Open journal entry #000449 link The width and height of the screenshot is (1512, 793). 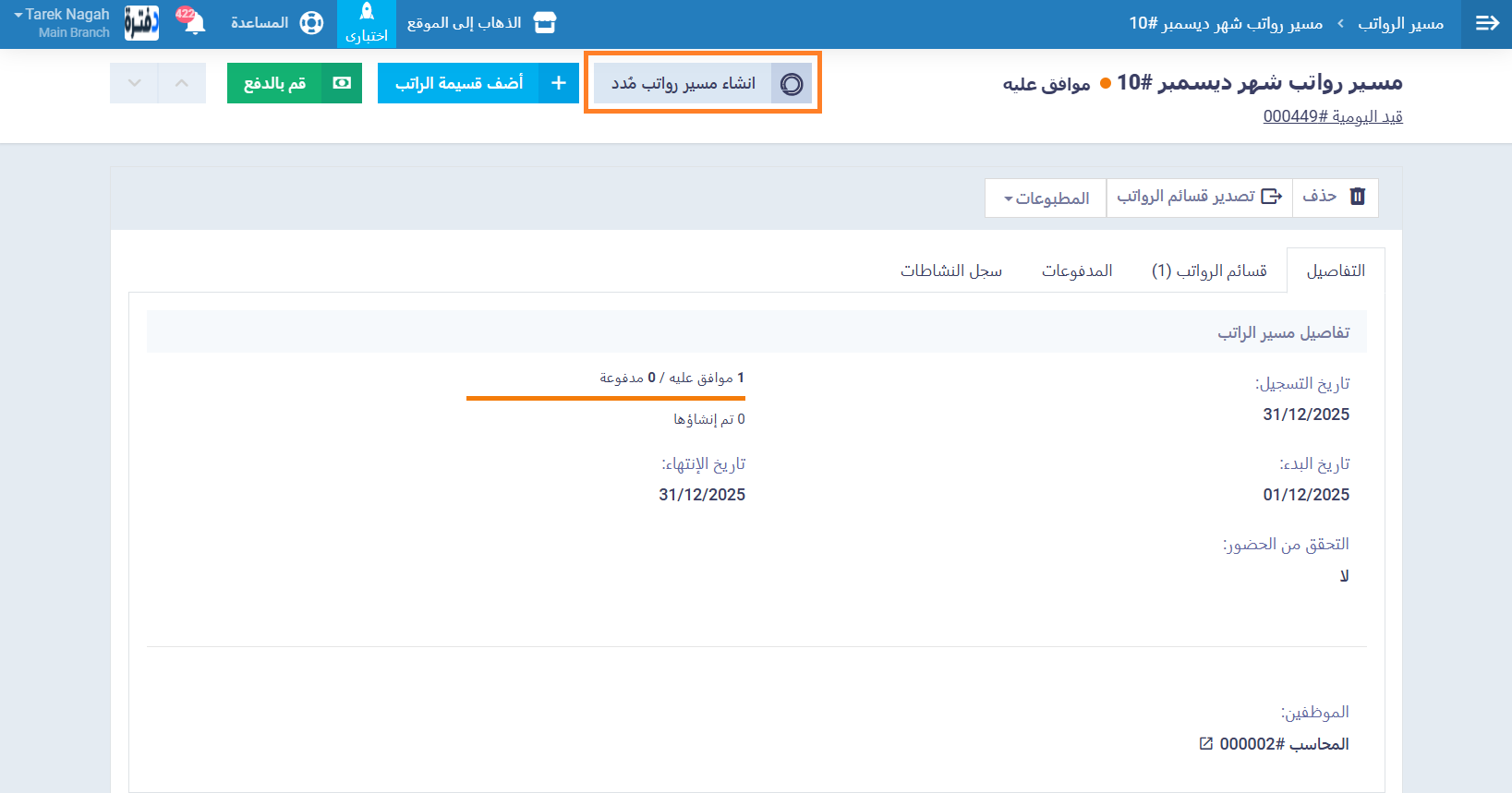click(x=1332, y=116)
